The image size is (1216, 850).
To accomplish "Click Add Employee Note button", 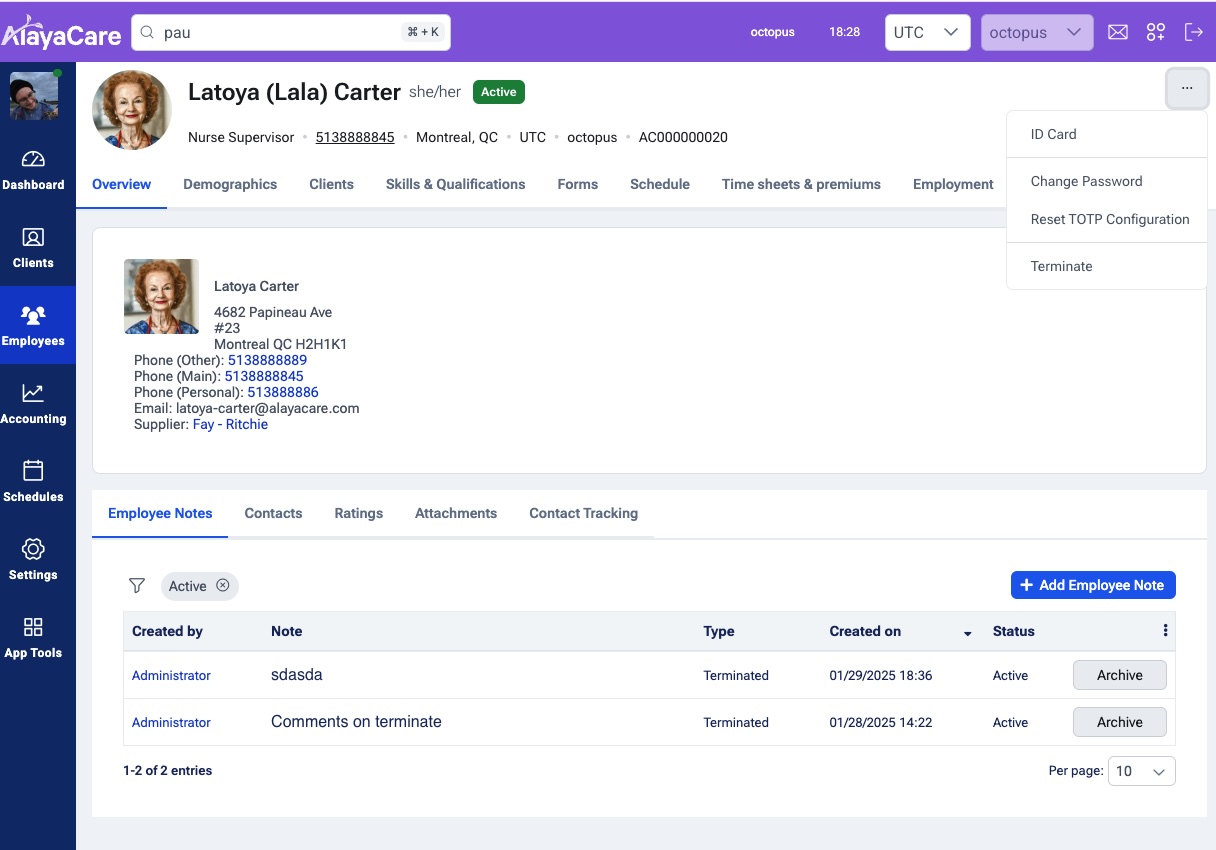I will click(x=1093, y=585).
